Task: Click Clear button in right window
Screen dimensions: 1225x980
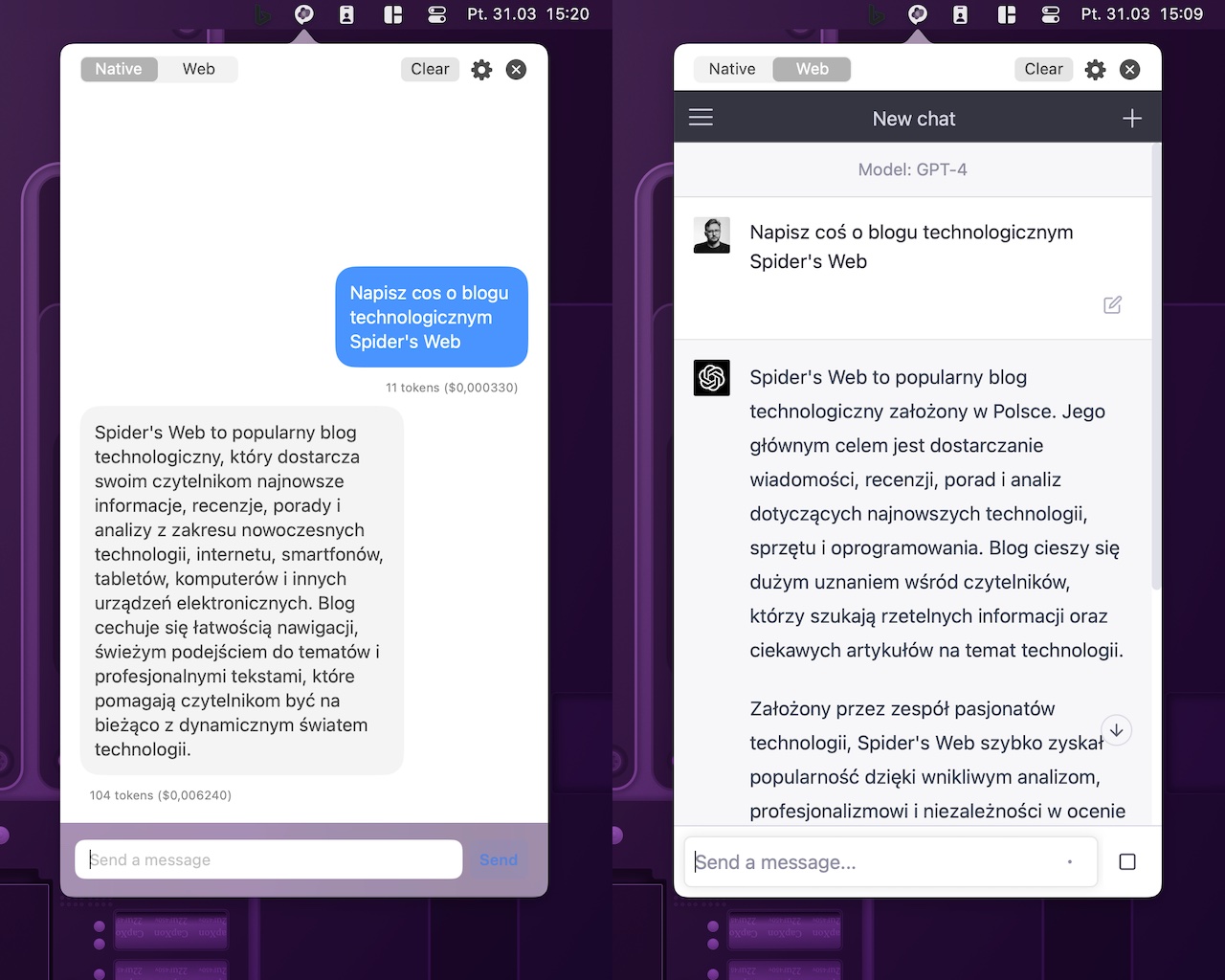Action: pos(1043,69)
